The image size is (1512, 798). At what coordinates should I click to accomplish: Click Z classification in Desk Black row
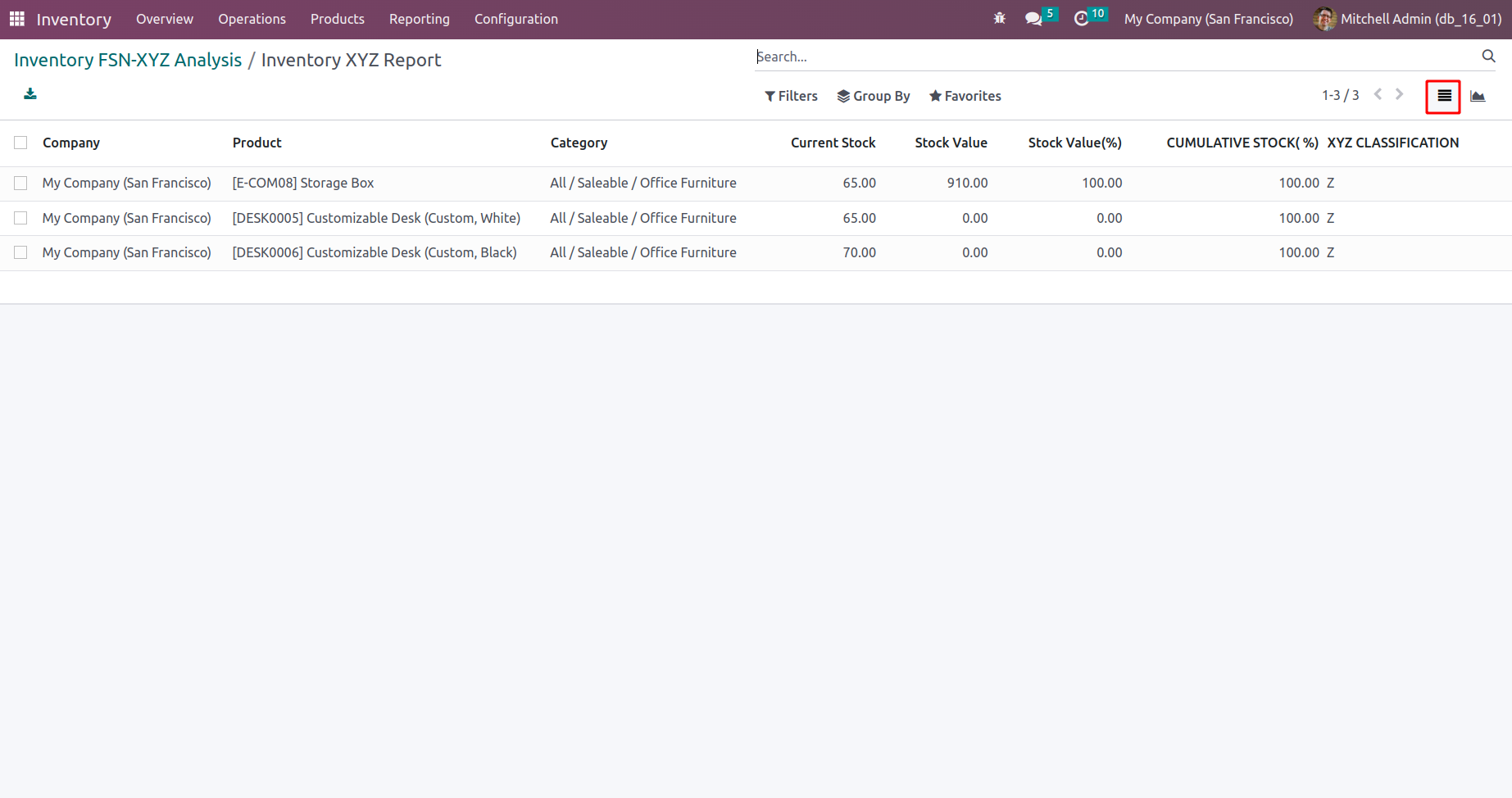[x=1331, y=252]
